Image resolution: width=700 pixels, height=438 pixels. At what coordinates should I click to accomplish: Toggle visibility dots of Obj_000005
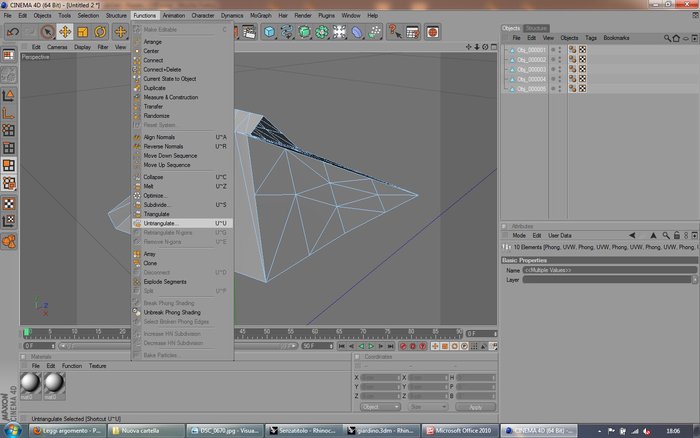tap(559, 89)
